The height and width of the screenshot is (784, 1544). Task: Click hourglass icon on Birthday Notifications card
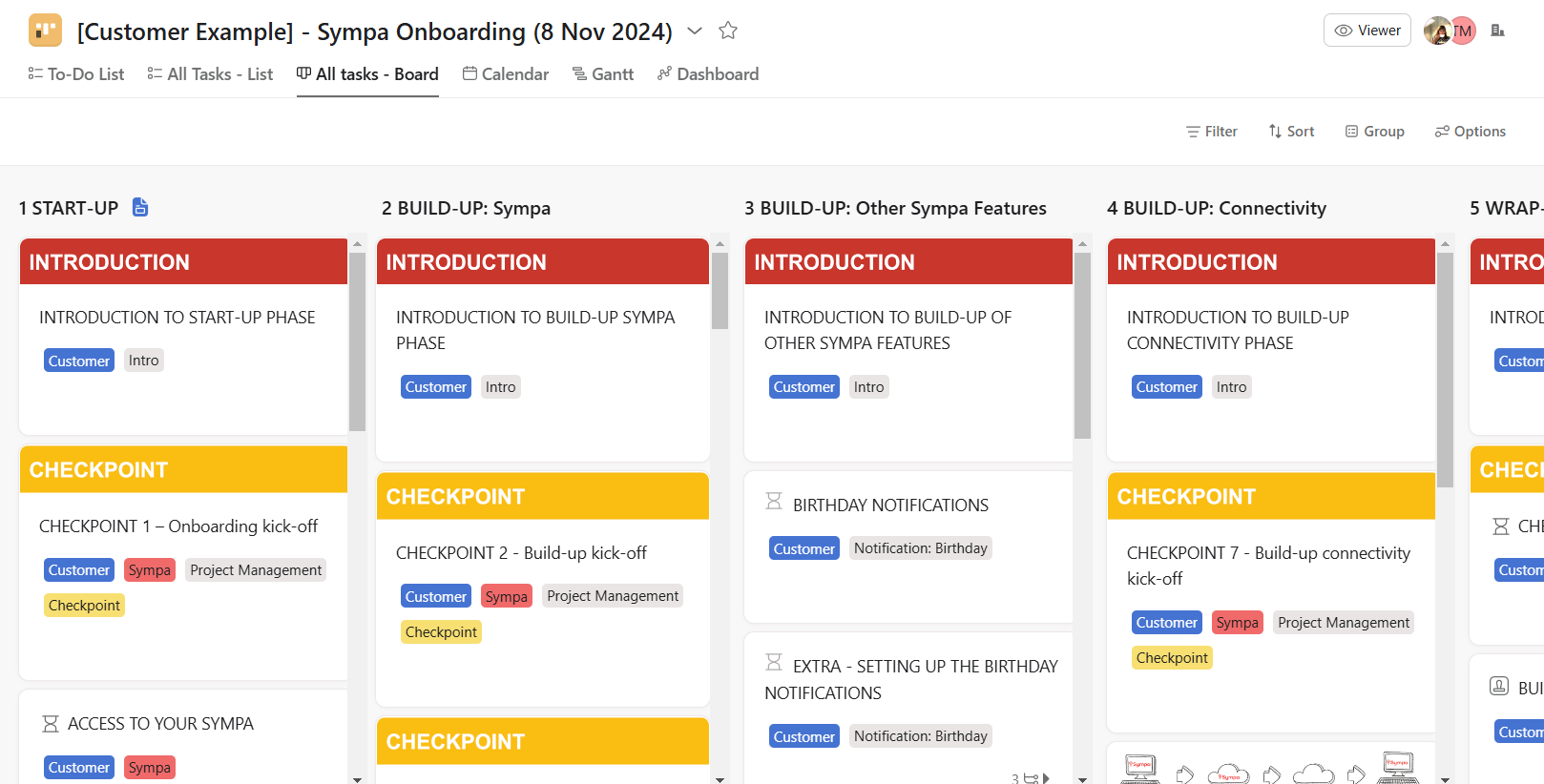point(774,502)
